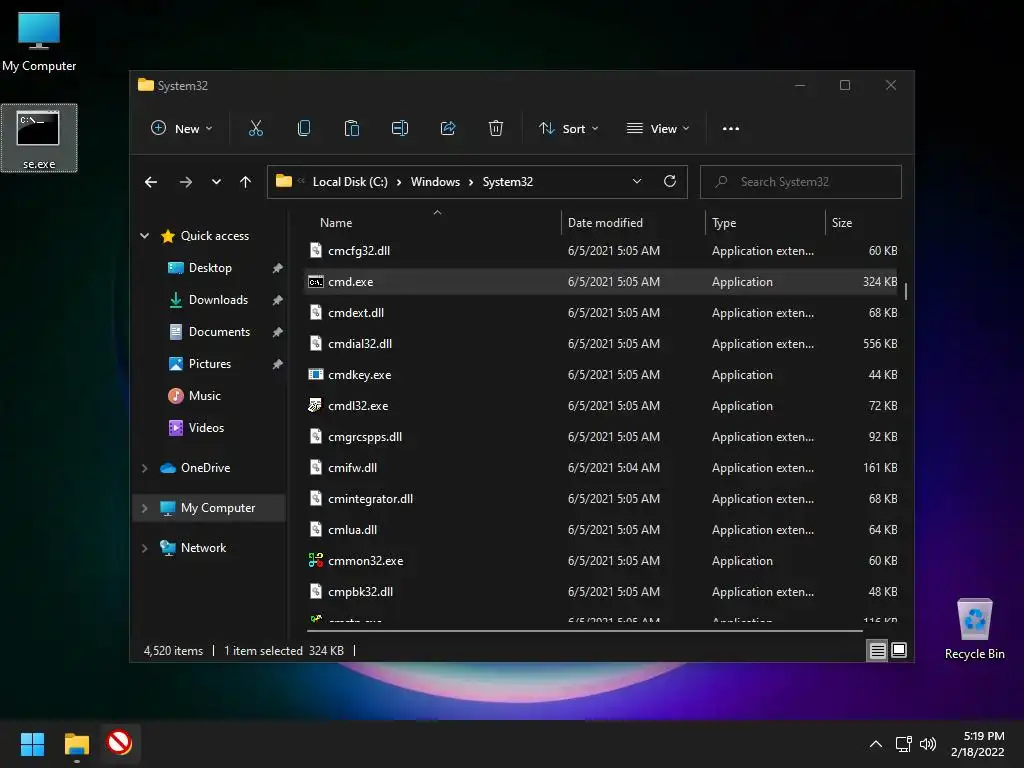Unpin Downloads using its pin icon
This screenshot has height=768, width=1024.
277,300
